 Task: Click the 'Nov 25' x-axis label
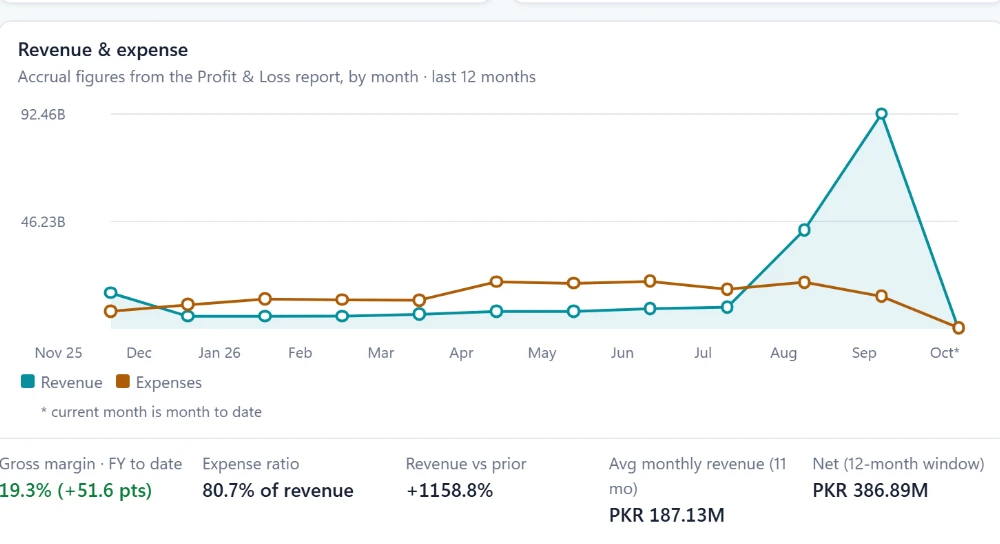[x=58, y=353]
